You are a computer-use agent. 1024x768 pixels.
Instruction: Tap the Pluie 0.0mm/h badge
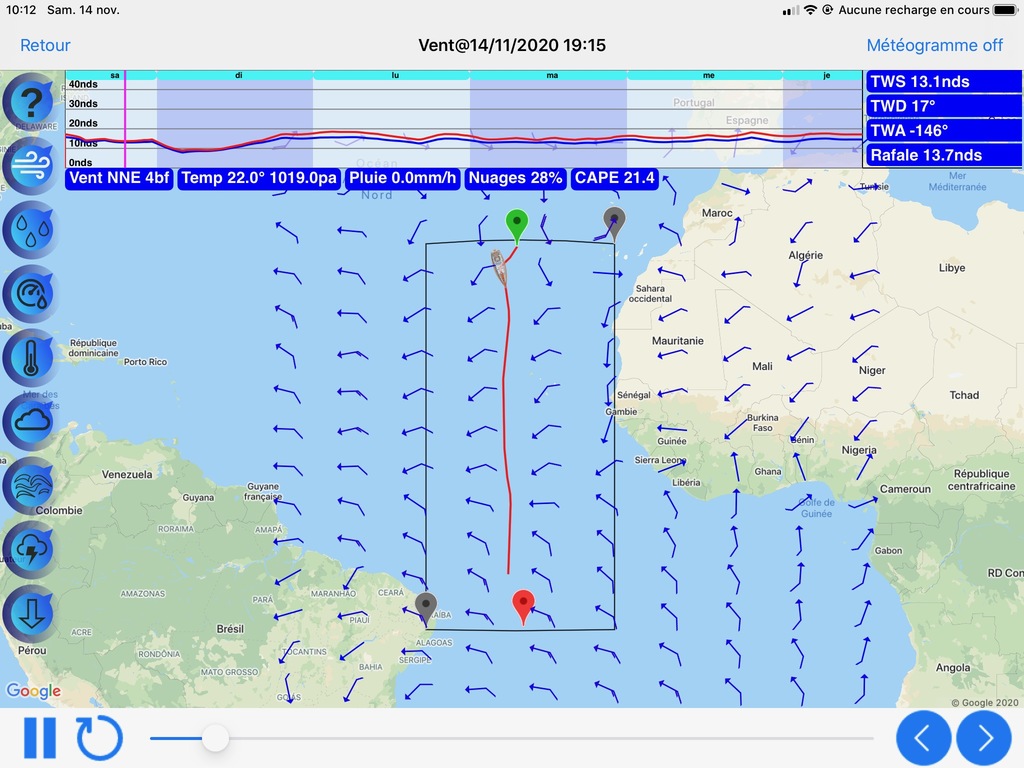coord(402,178)
